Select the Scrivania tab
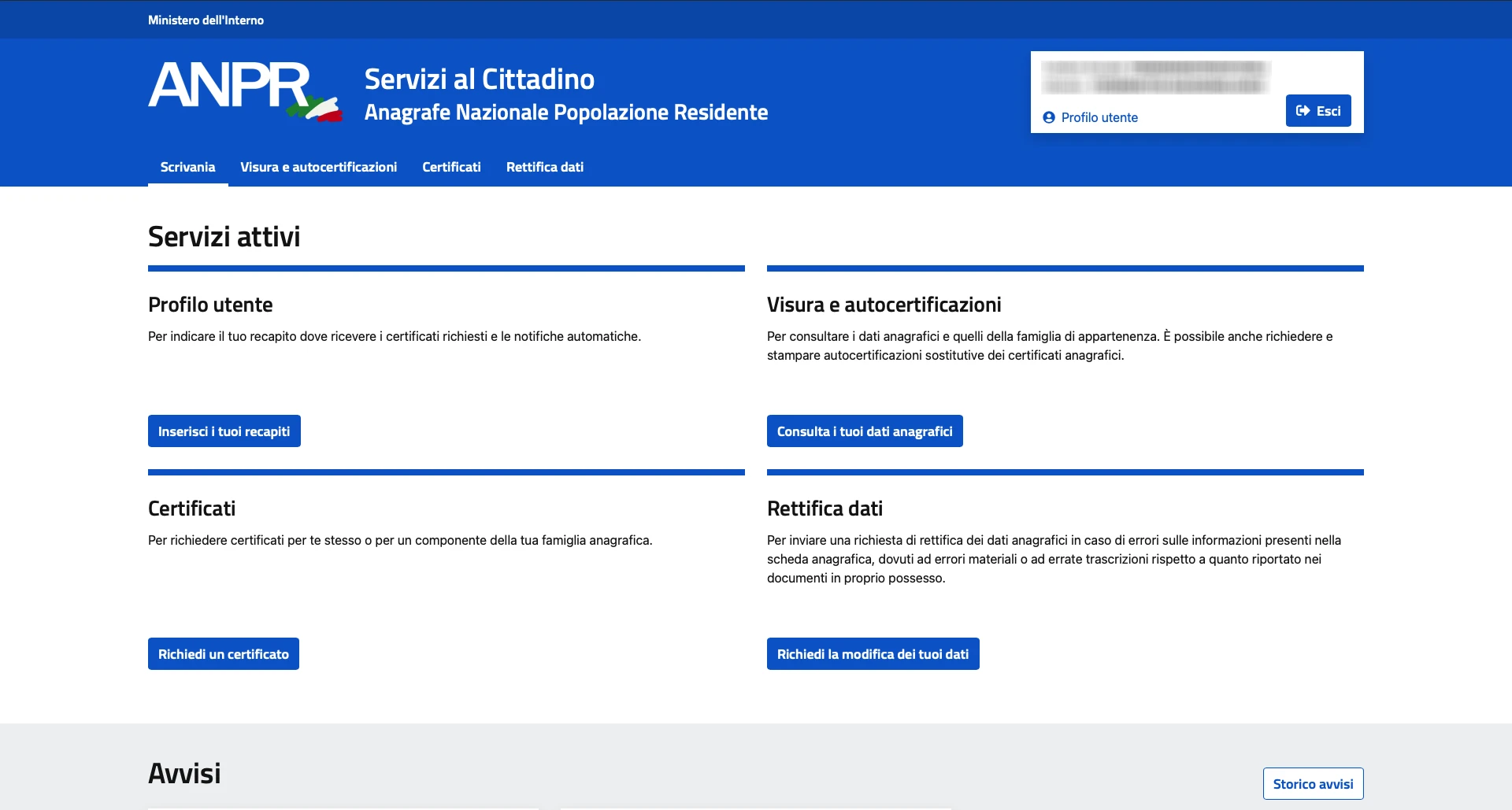The width and height of the screenshot is (1512, 810). click(187, 167)
